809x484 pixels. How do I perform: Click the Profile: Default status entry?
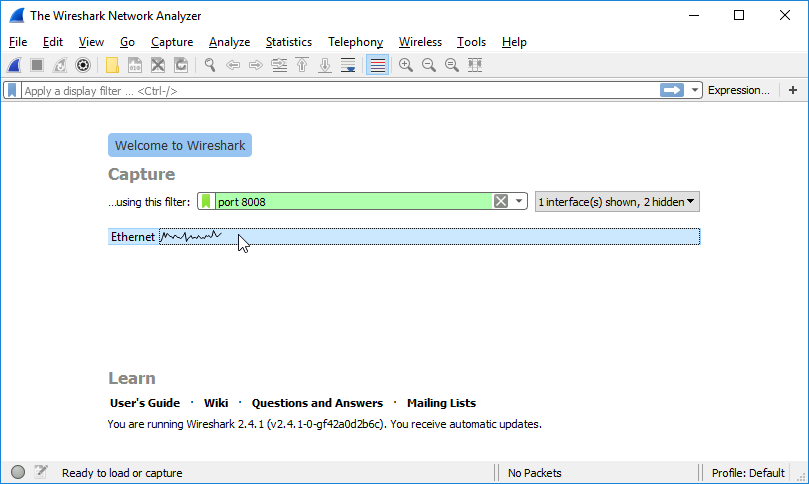tap(748, 473)
